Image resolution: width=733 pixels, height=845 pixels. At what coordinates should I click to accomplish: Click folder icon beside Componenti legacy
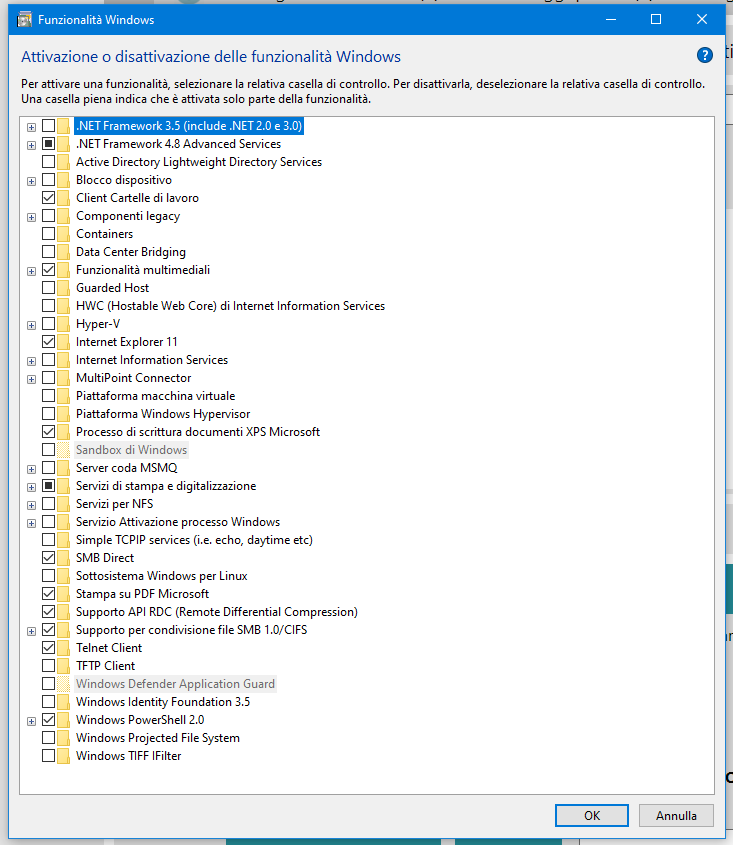[64, 216]
